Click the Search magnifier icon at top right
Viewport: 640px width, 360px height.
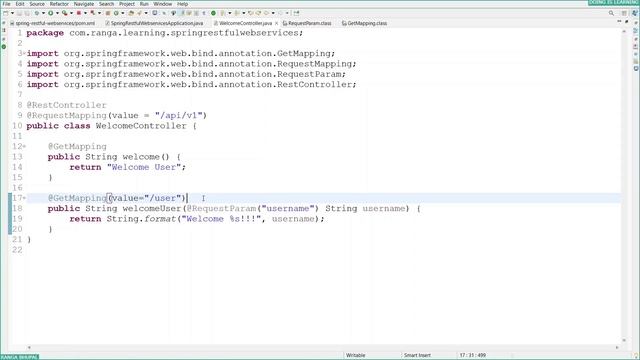click(611, 13)
